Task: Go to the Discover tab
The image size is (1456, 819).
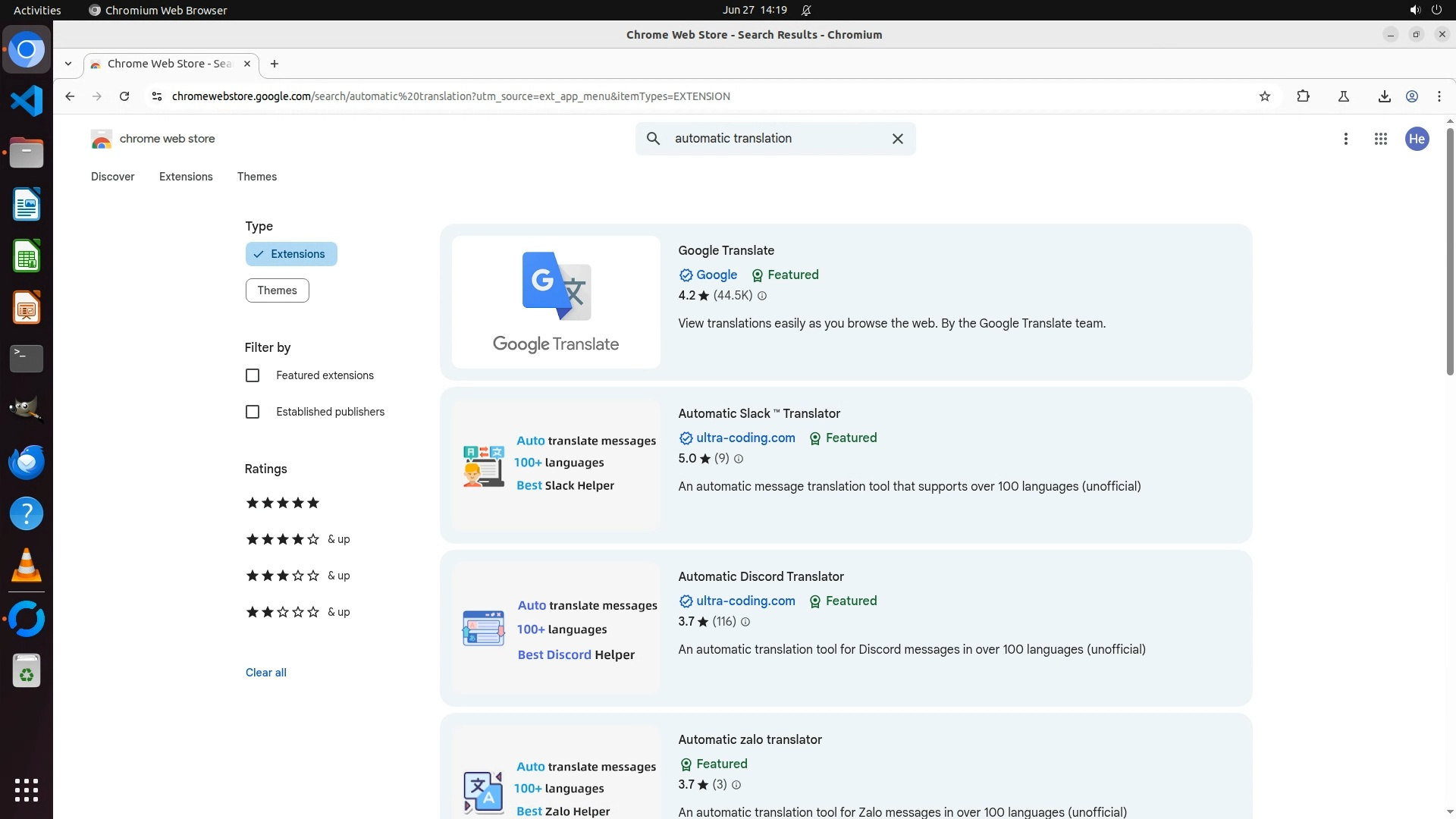Action: 112,177
